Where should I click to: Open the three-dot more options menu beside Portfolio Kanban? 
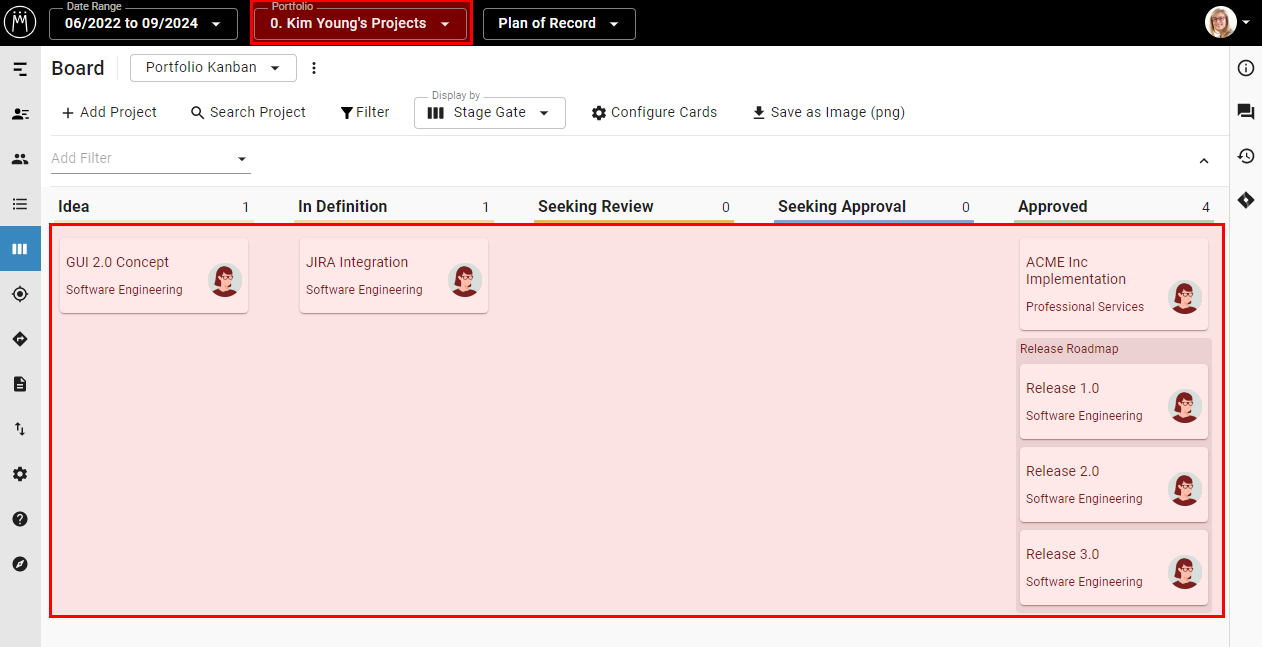click(314, 68)
